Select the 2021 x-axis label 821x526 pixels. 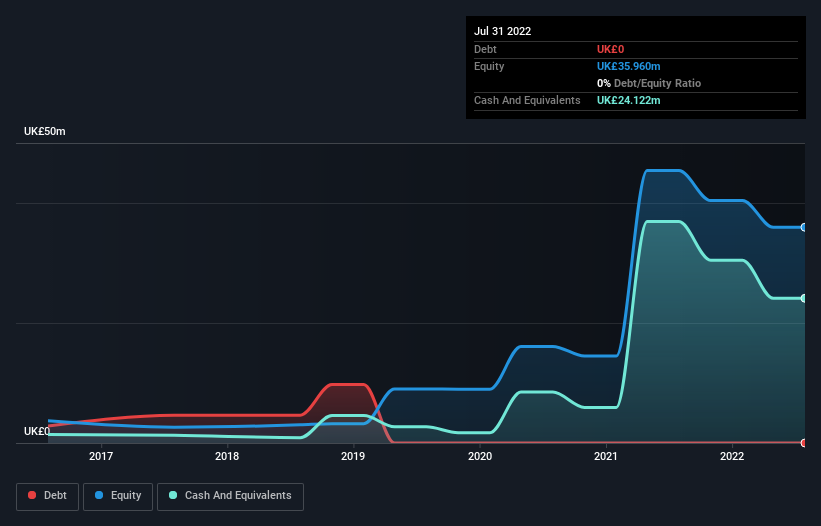point(606,456)
